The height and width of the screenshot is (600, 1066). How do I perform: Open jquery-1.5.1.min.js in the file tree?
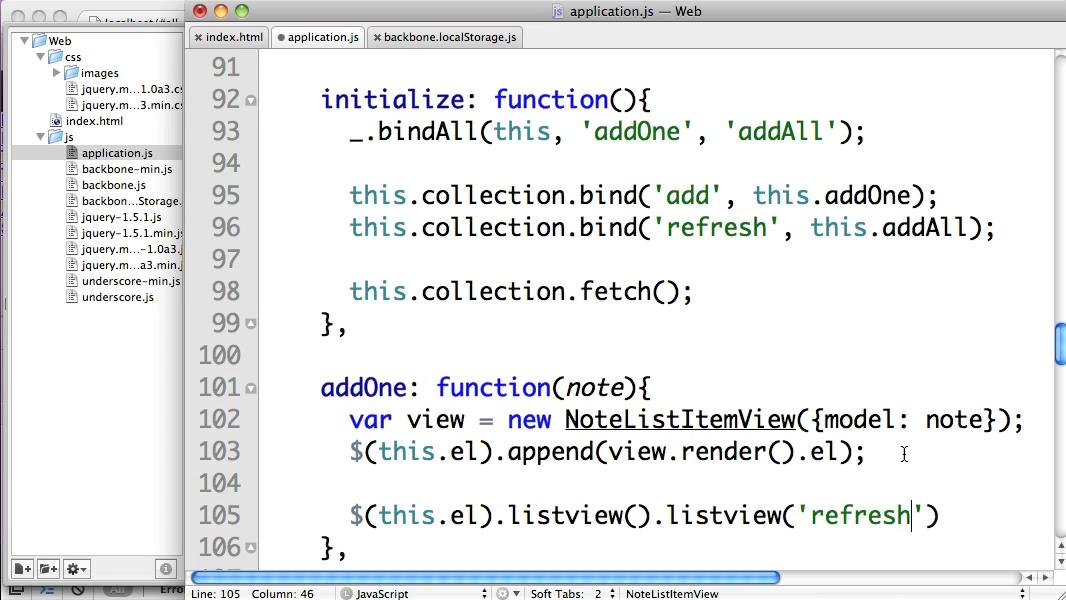click(132, 233)
